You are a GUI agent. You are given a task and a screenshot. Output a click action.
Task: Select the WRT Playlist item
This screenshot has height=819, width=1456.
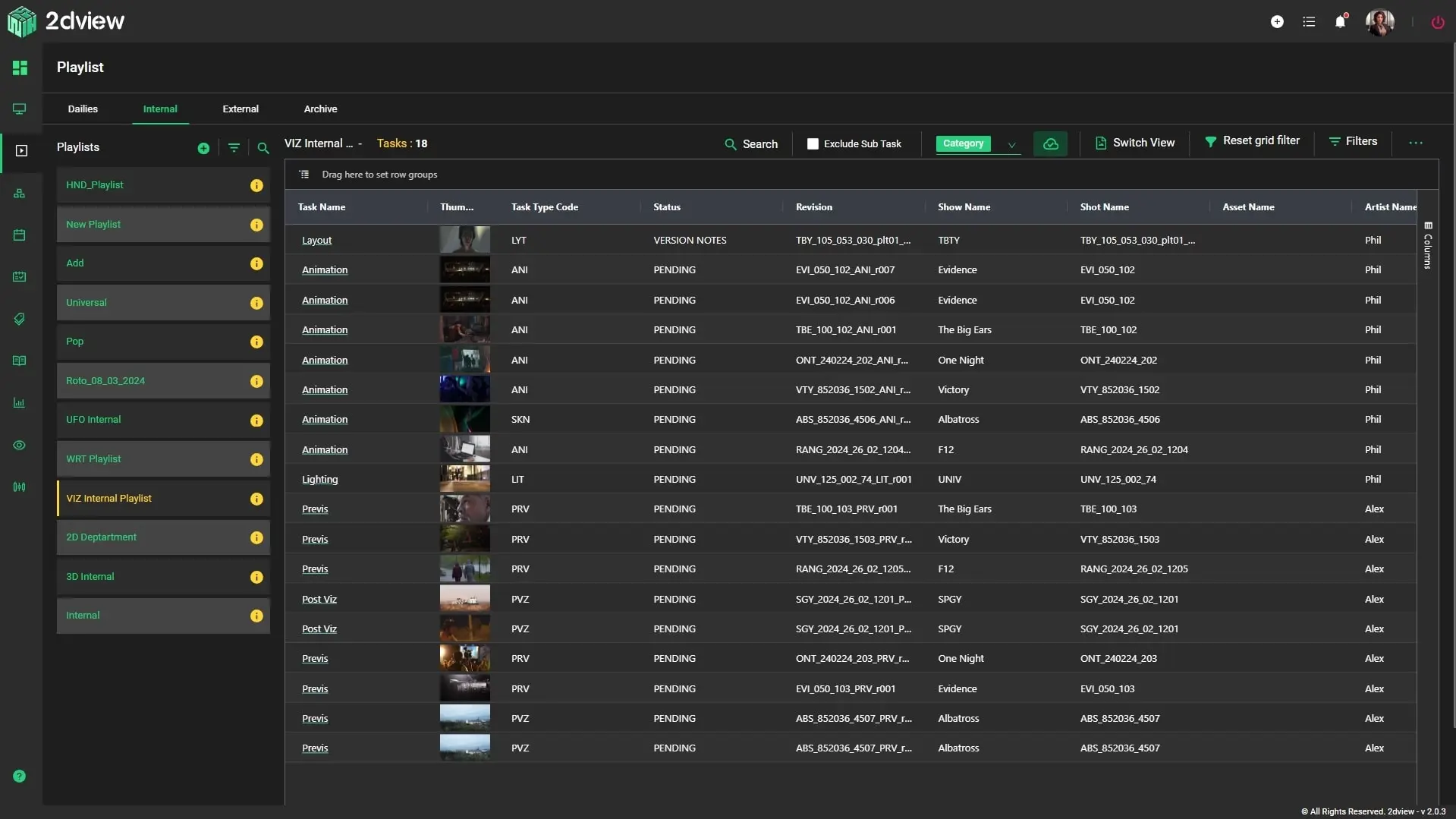(x=163, y=459)
